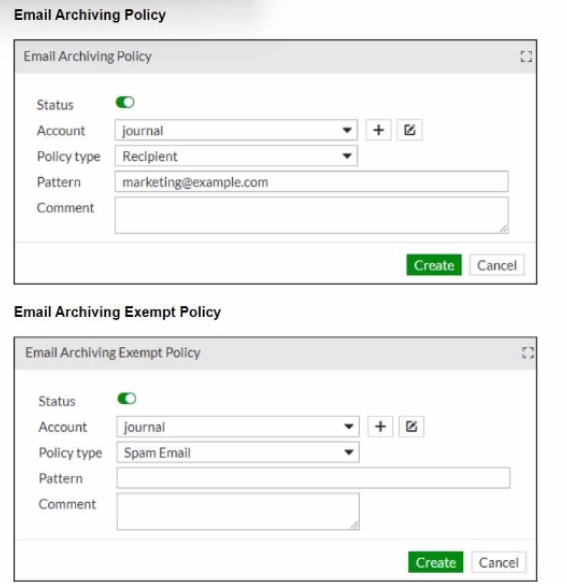Open Account dropdown in Exempt Policy
This screenshot has height=584, width=567.
238,426
